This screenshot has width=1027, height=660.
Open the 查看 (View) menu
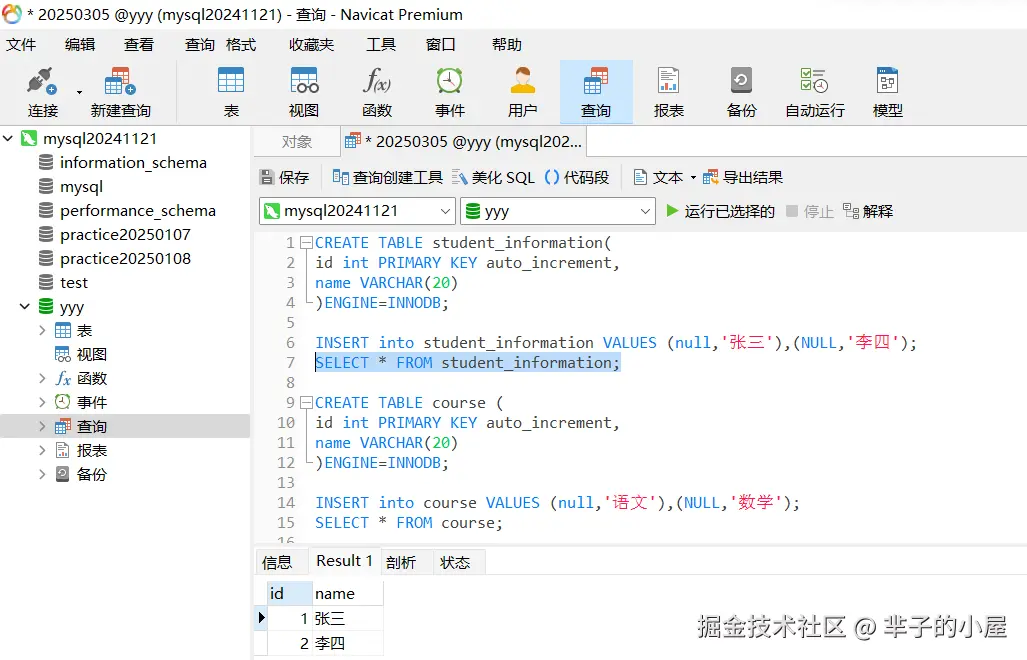point(139,45)
